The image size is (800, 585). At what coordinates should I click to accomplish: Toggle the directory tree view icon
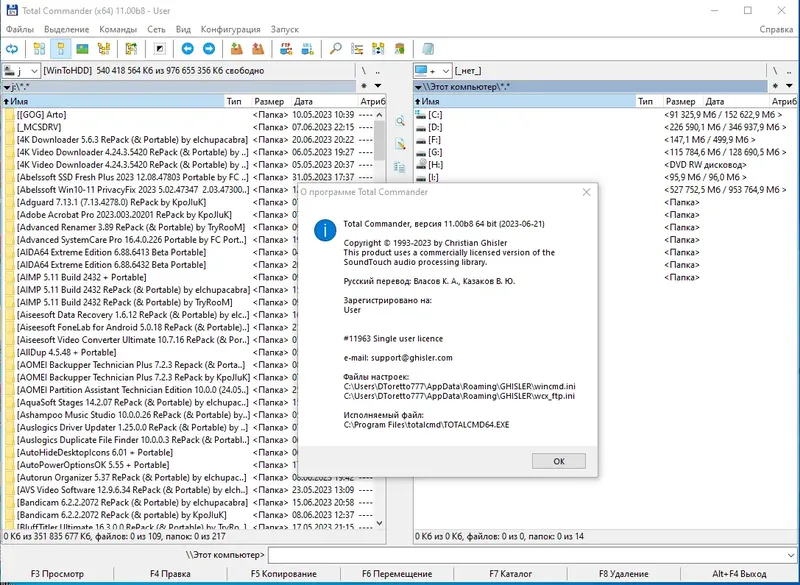tap(104, 49)
